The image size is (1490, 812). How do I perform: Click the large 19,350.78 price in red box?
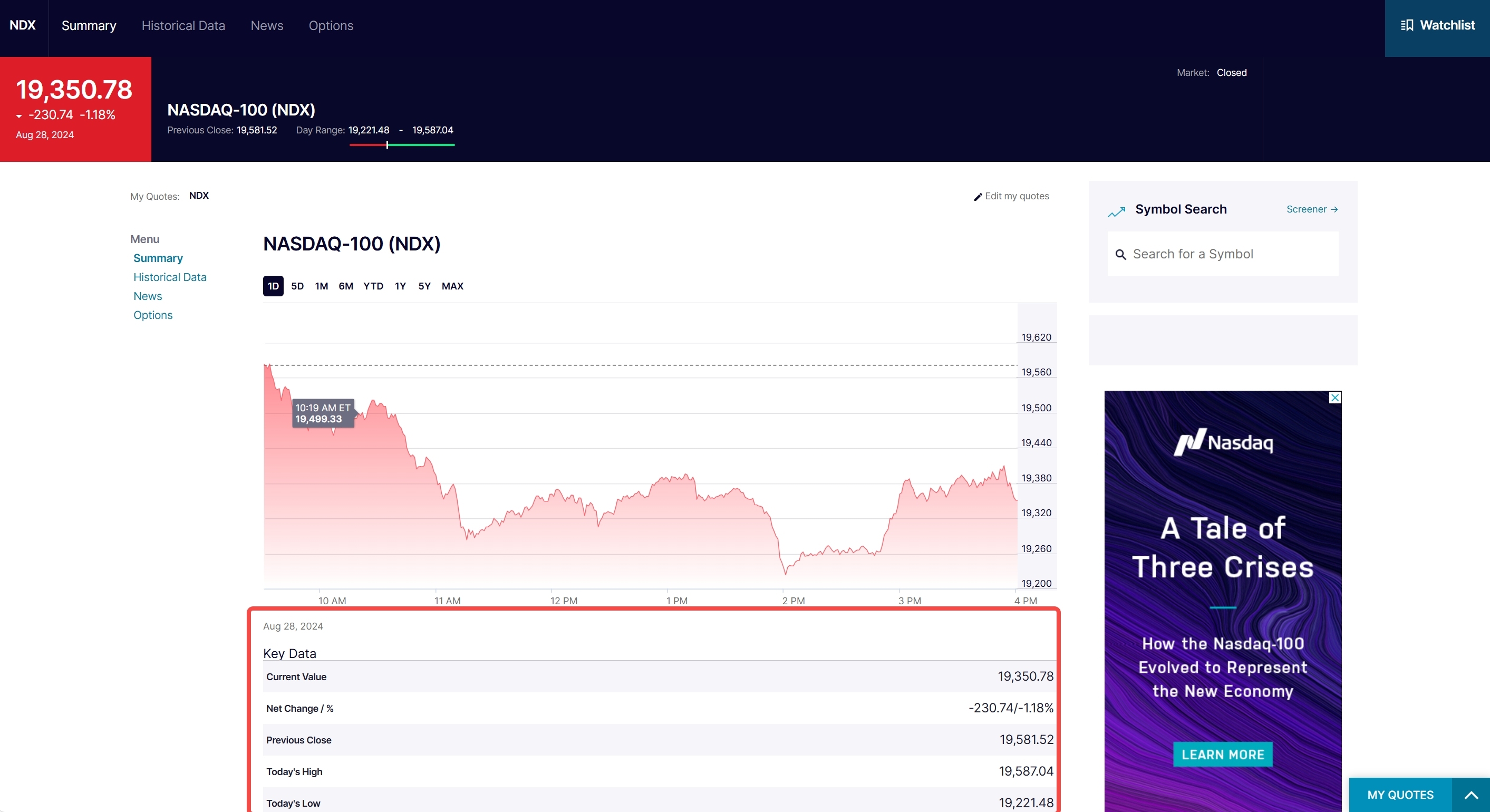pyautogui.click(x=74, y=90)
